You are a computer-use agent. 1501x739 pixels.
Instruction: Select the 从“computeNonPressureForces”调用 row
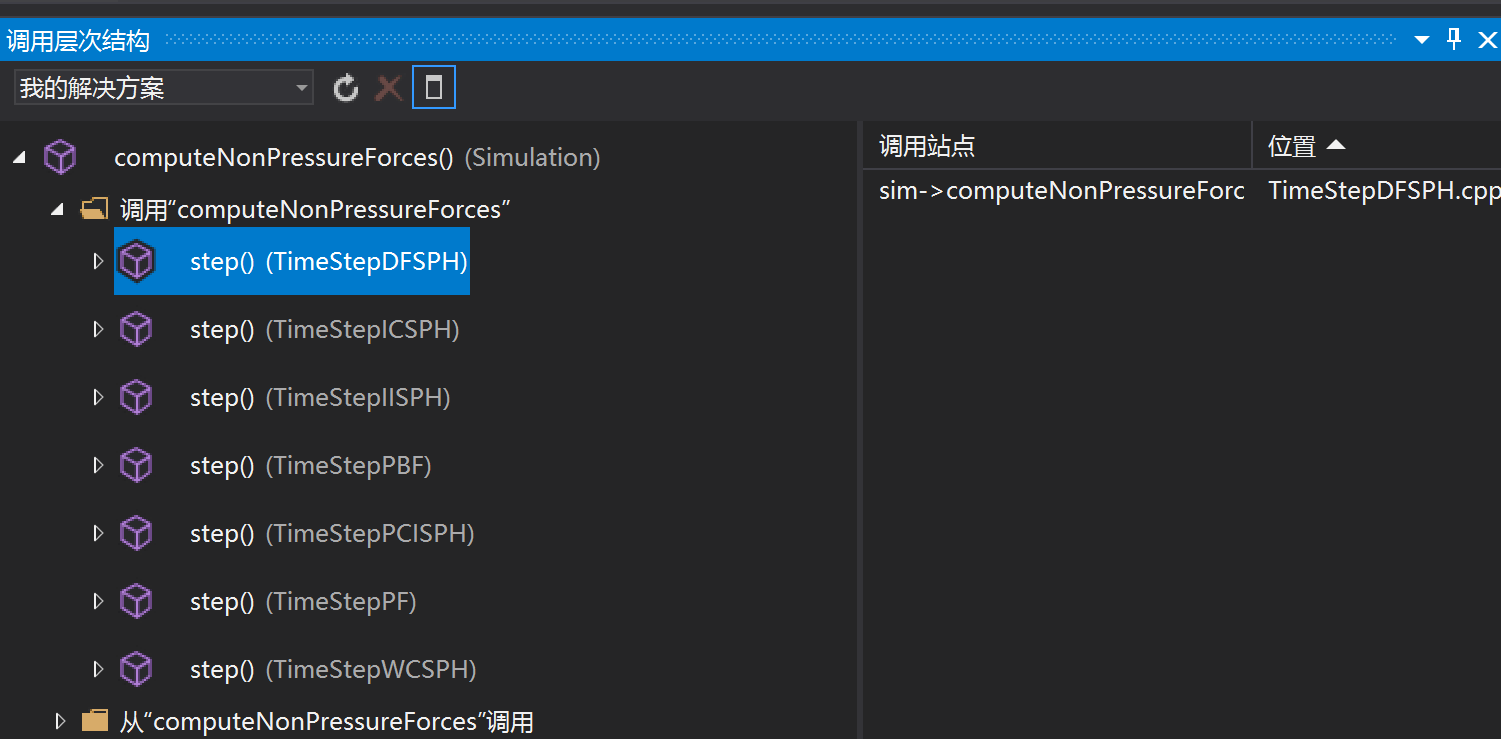pos(326,721)
